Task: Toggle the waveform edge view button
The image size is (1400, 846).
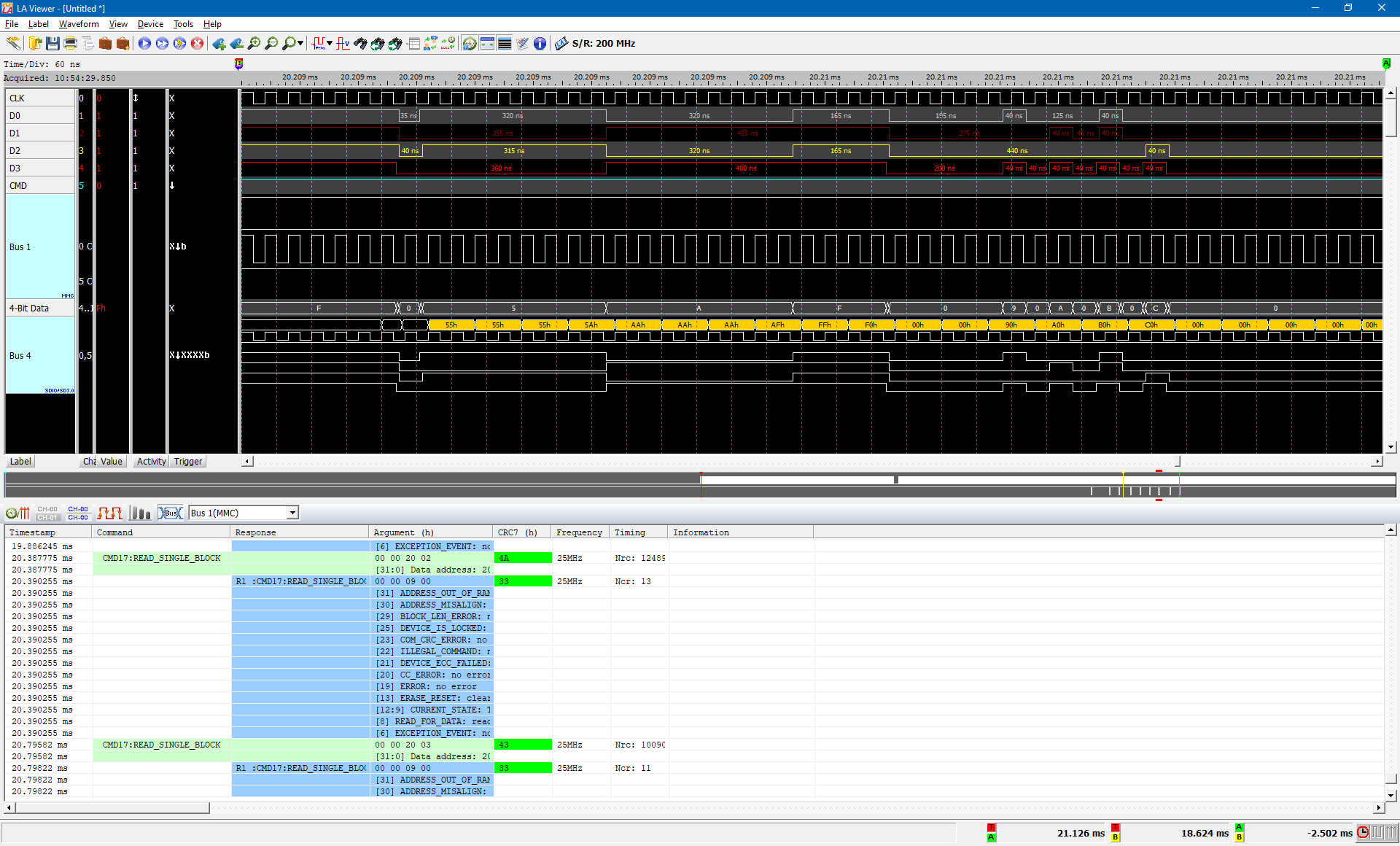Action: point(109,513)
